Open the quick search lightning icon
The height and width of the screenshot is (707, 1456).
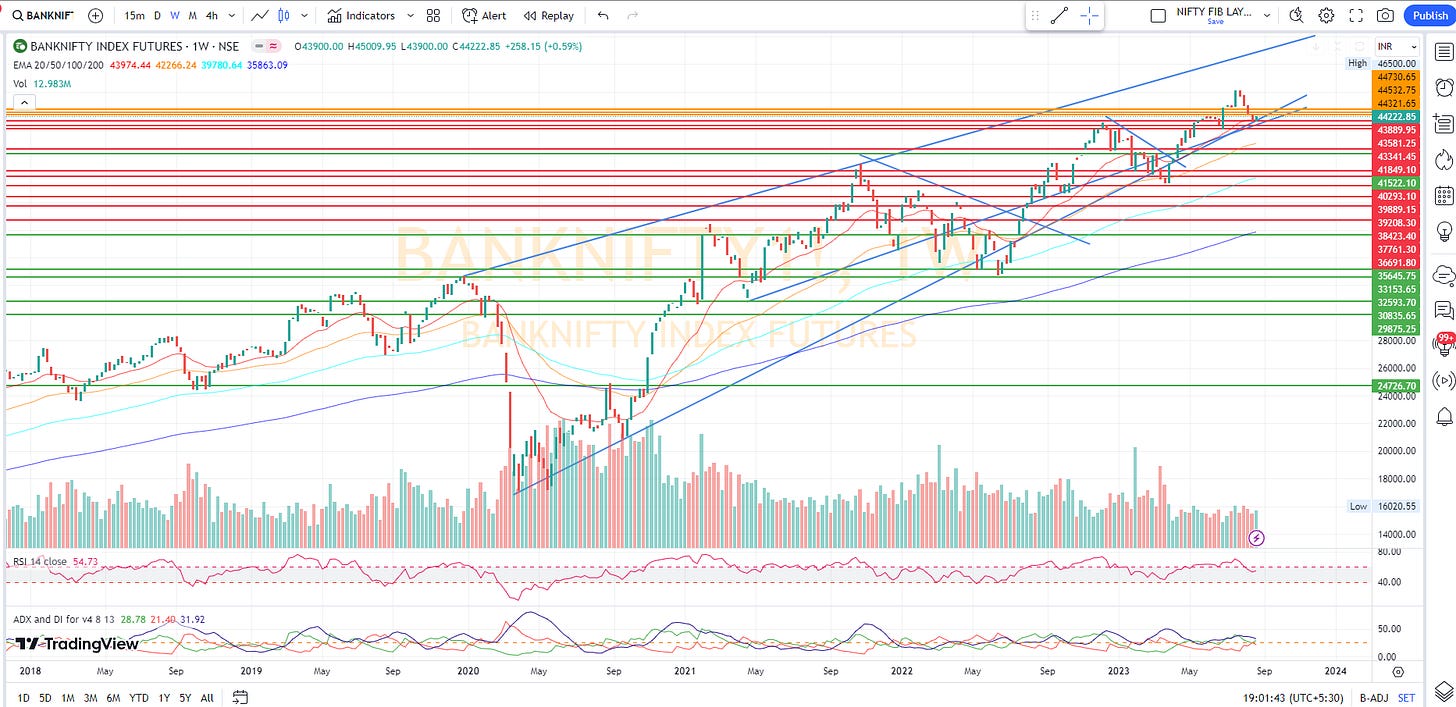tap(1297, 16)
